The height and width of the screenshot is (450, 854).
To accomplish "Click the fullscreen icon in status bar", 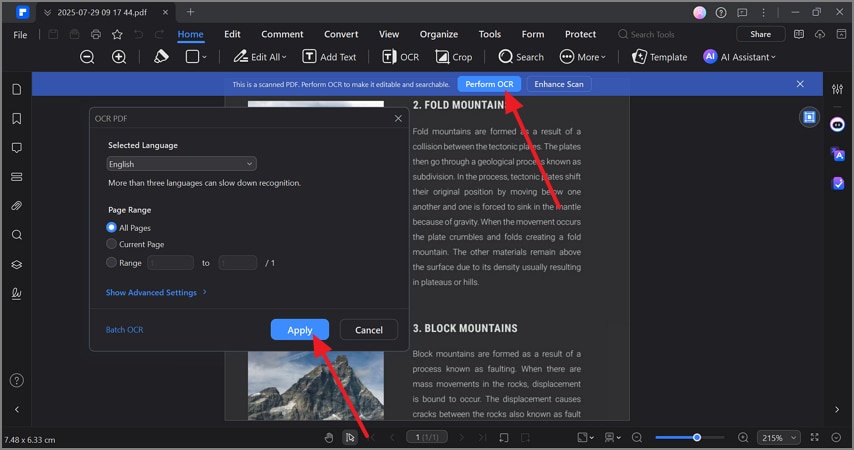I will (815, 437).
